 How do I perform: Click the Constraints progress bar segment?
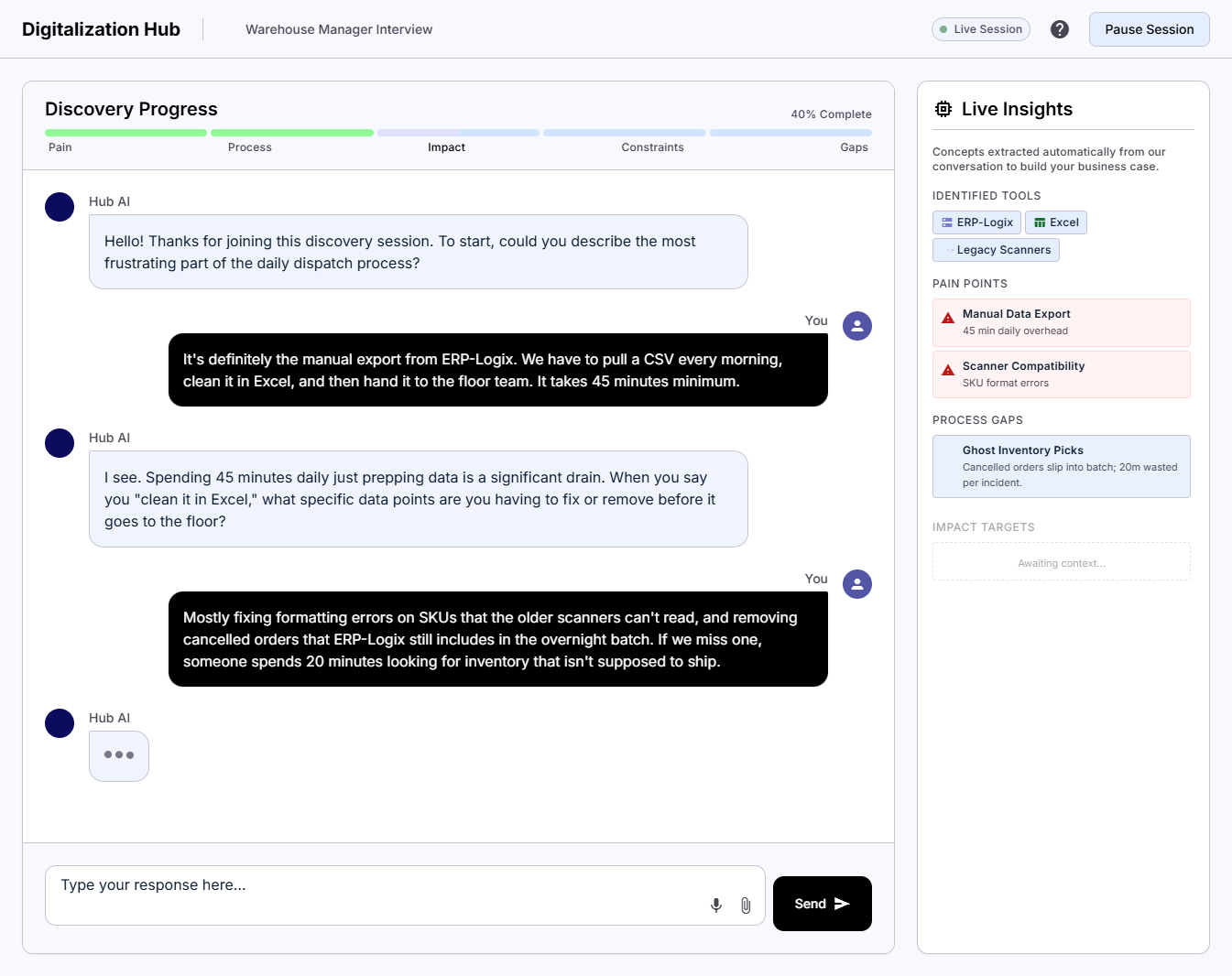coord(625,133)
